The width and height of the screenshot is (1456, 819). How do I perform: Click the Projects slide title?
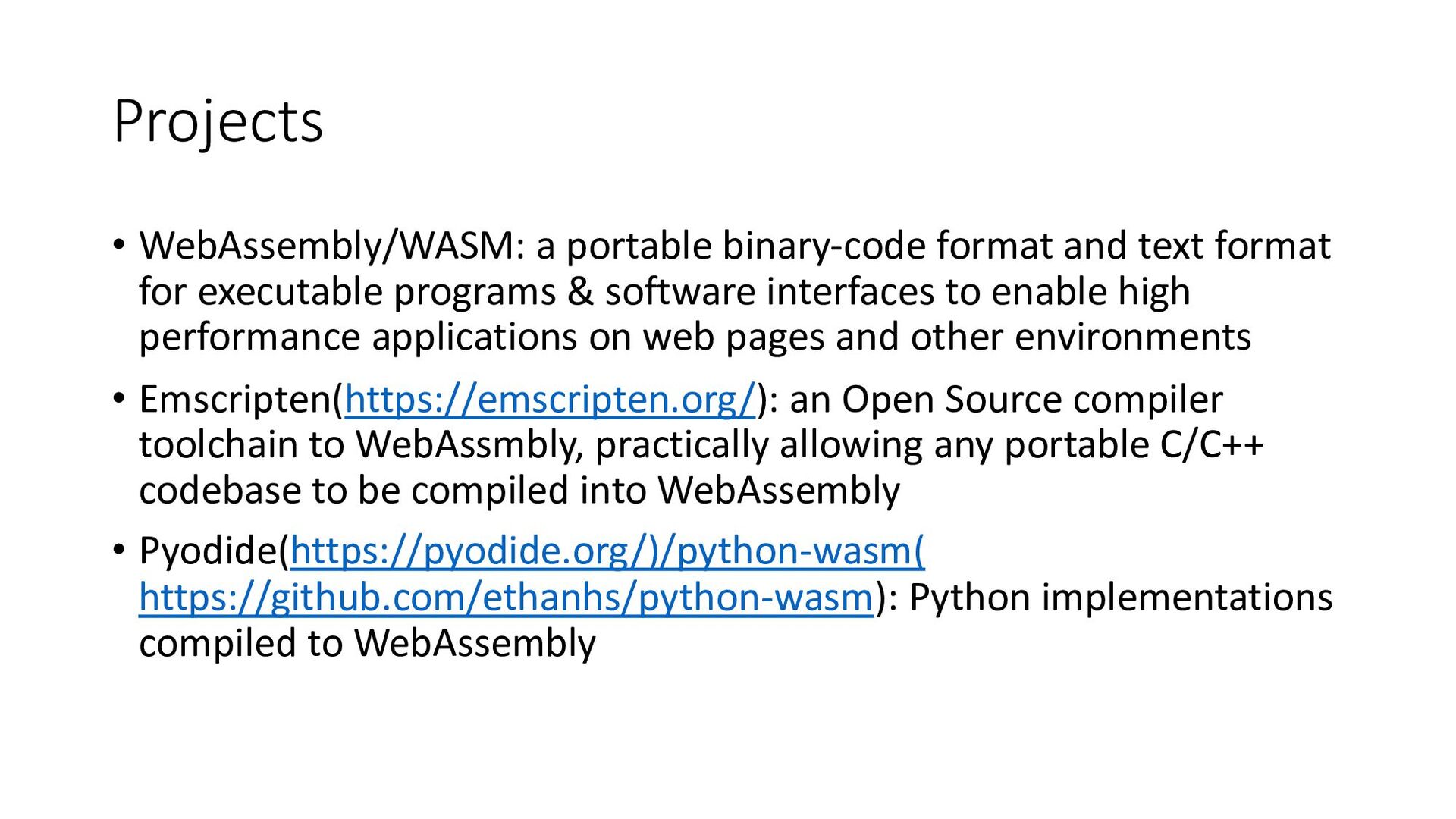[x=218, y=123]
